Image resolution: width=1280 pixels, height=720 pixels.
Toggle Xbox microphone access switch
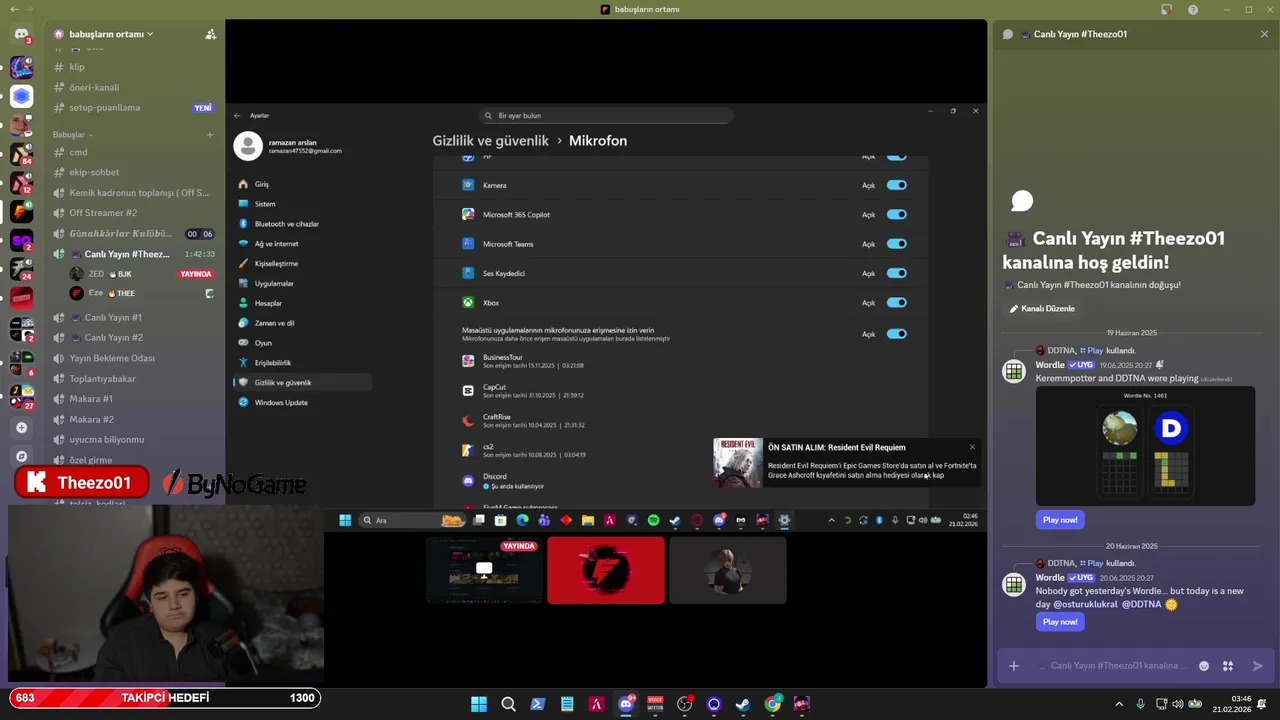click(x=896, y=302)
